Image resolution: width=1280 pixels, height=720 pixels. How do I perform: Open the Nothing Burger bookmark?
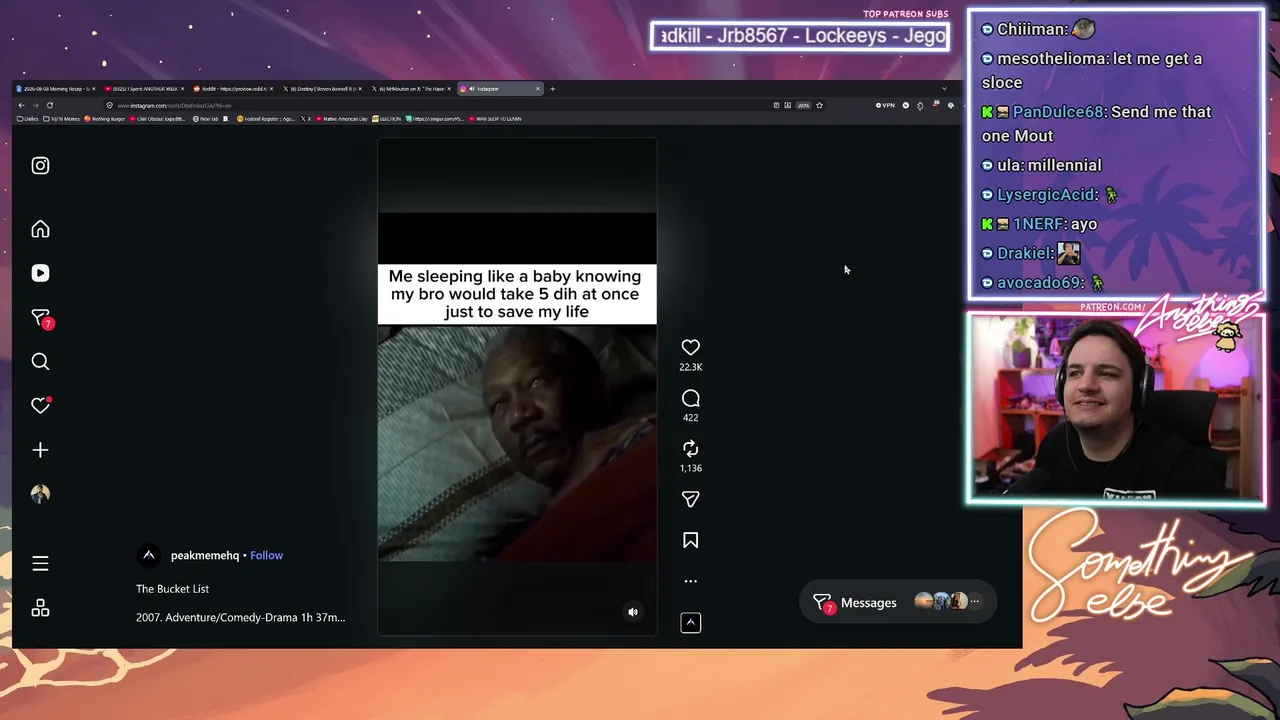[104, 119]
